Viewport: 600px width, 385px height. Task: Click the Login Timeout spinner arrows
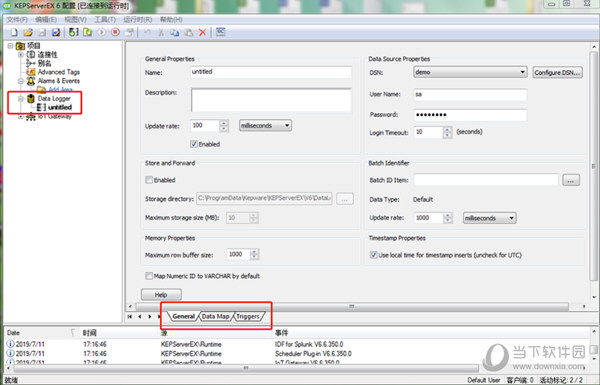(x=447, y=132)
